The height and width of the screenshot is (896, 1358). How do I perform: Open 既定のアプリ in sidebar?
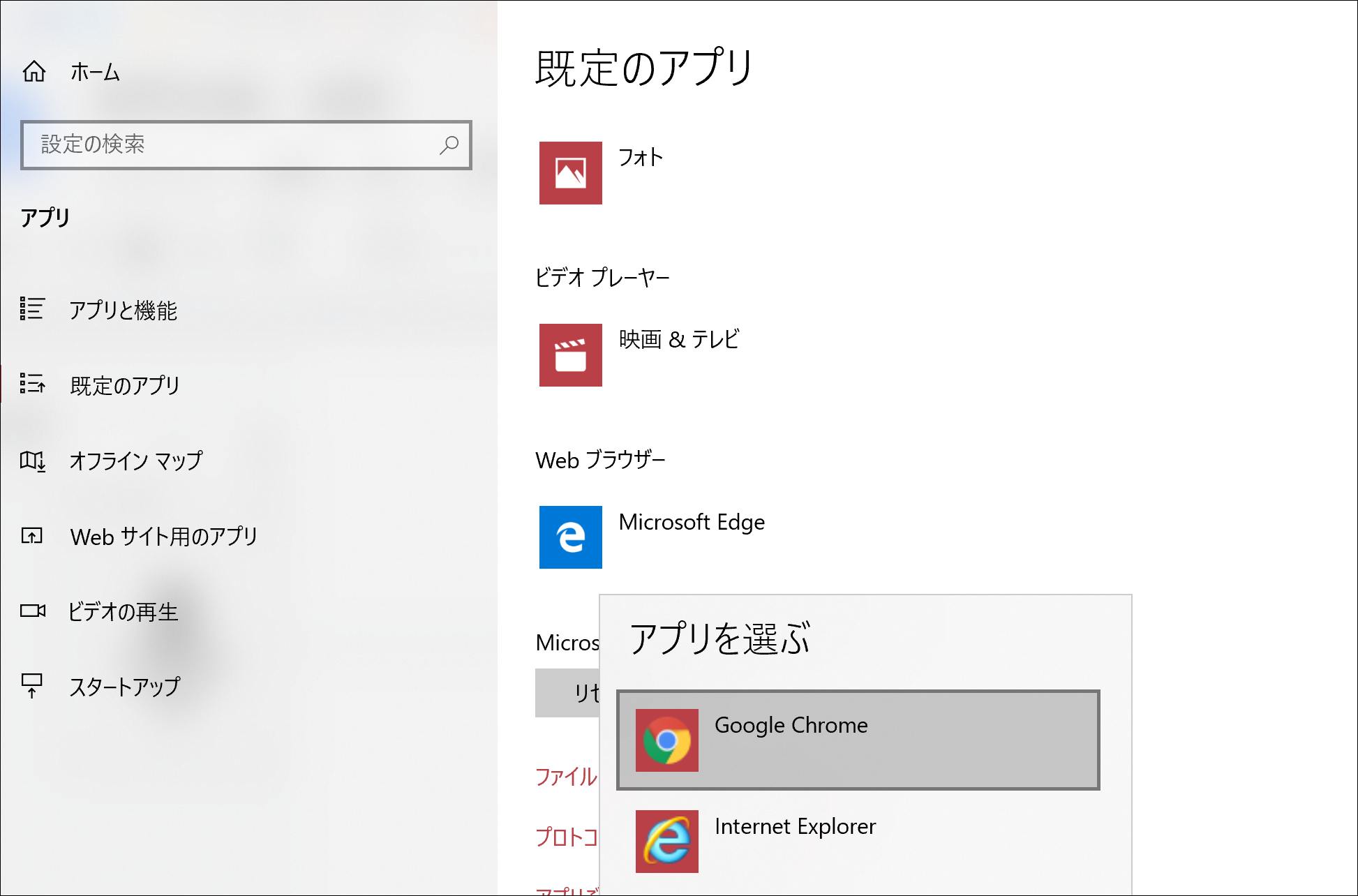125,385
